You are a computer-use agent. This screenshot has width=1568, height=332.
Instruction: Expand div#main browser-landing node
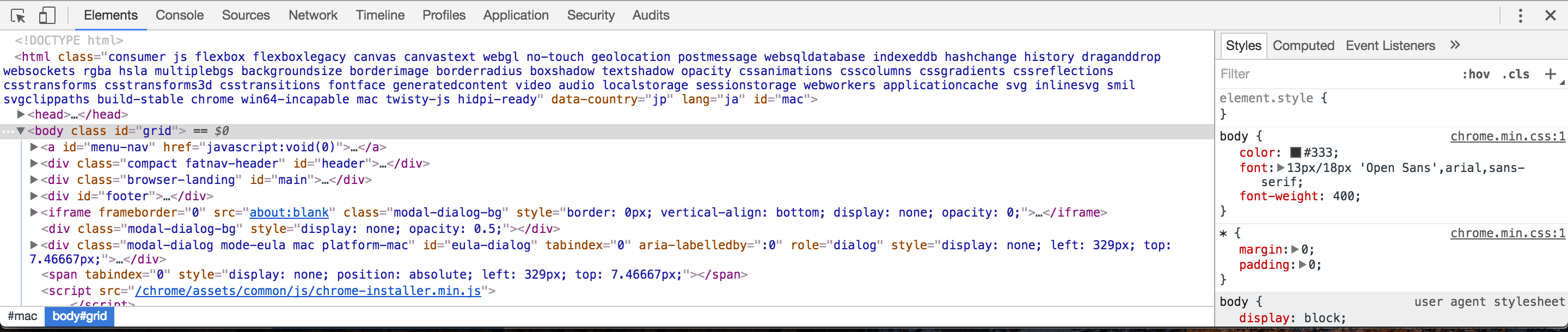[x=35, y=180]
